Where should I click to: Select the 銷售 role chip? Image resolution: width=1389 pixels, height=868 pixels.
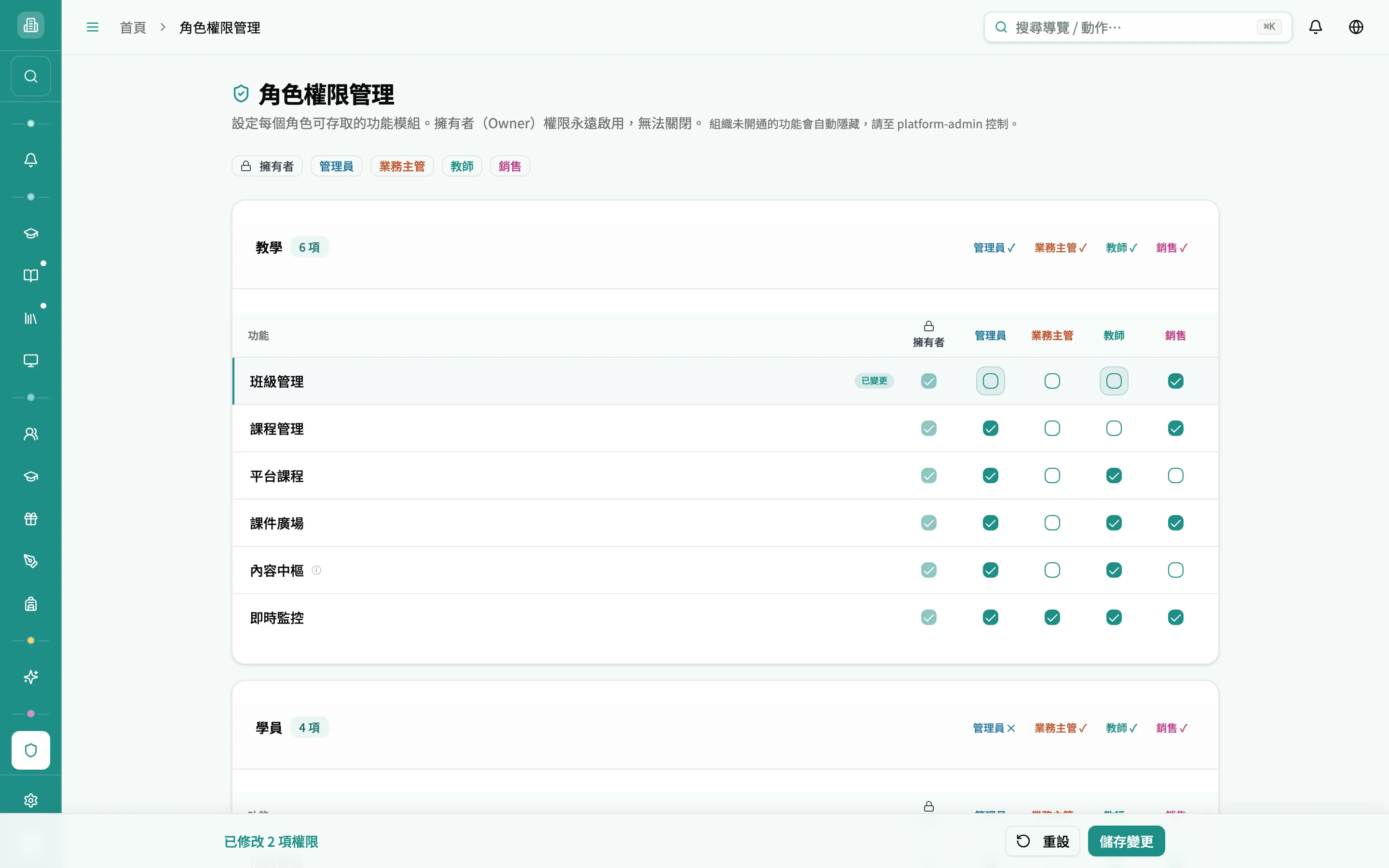(510, 166)
